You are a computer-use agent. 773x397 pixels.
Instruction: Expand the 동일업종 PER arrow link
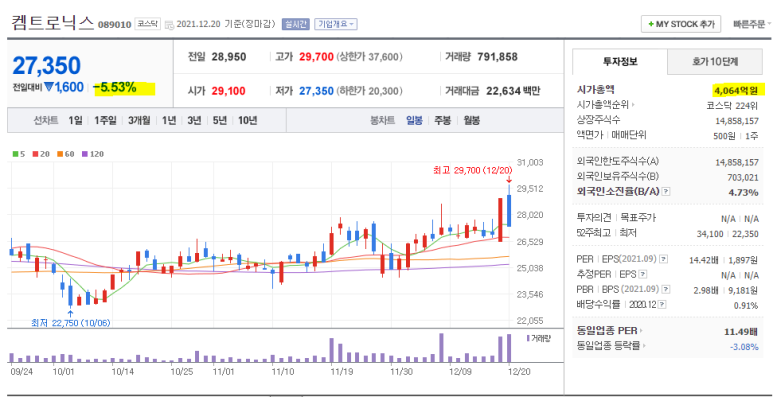610,330
